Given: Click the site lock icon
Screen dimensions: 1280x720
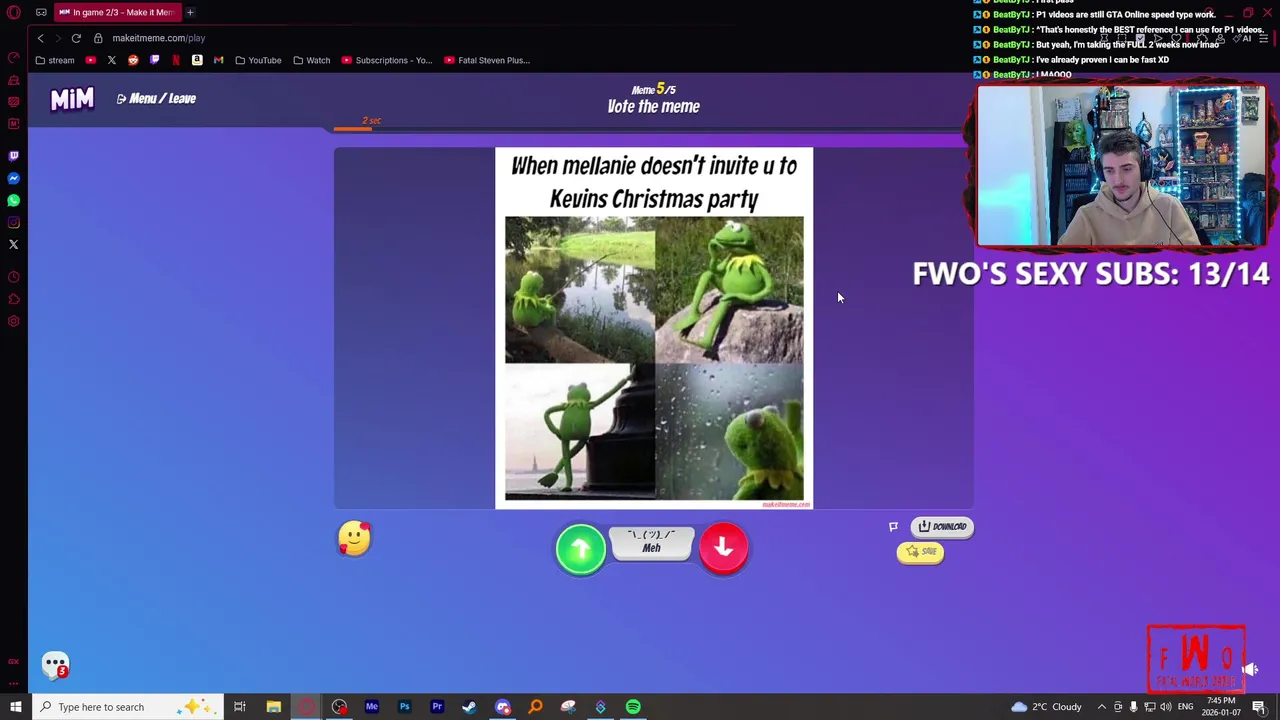Looking at the screenshot, I should [98, 38].
